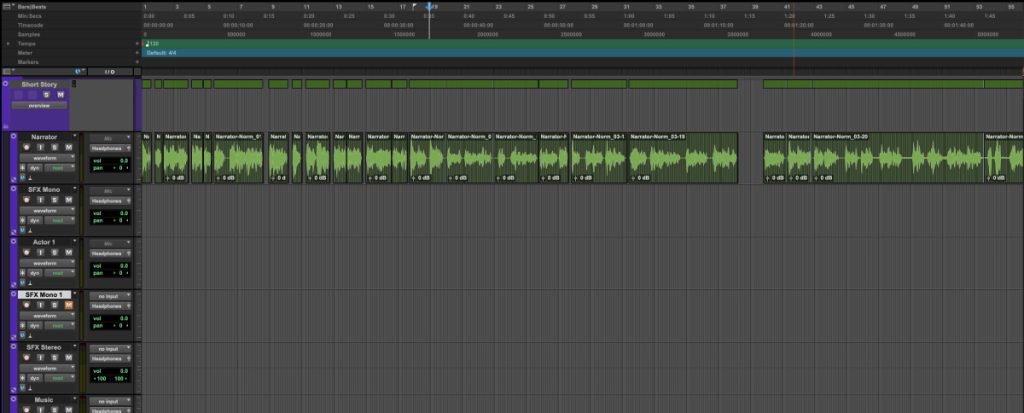Open Narrator track view waveform selector
The image size is (1024, 413).
pyautogui.click(x=48, y=158)
